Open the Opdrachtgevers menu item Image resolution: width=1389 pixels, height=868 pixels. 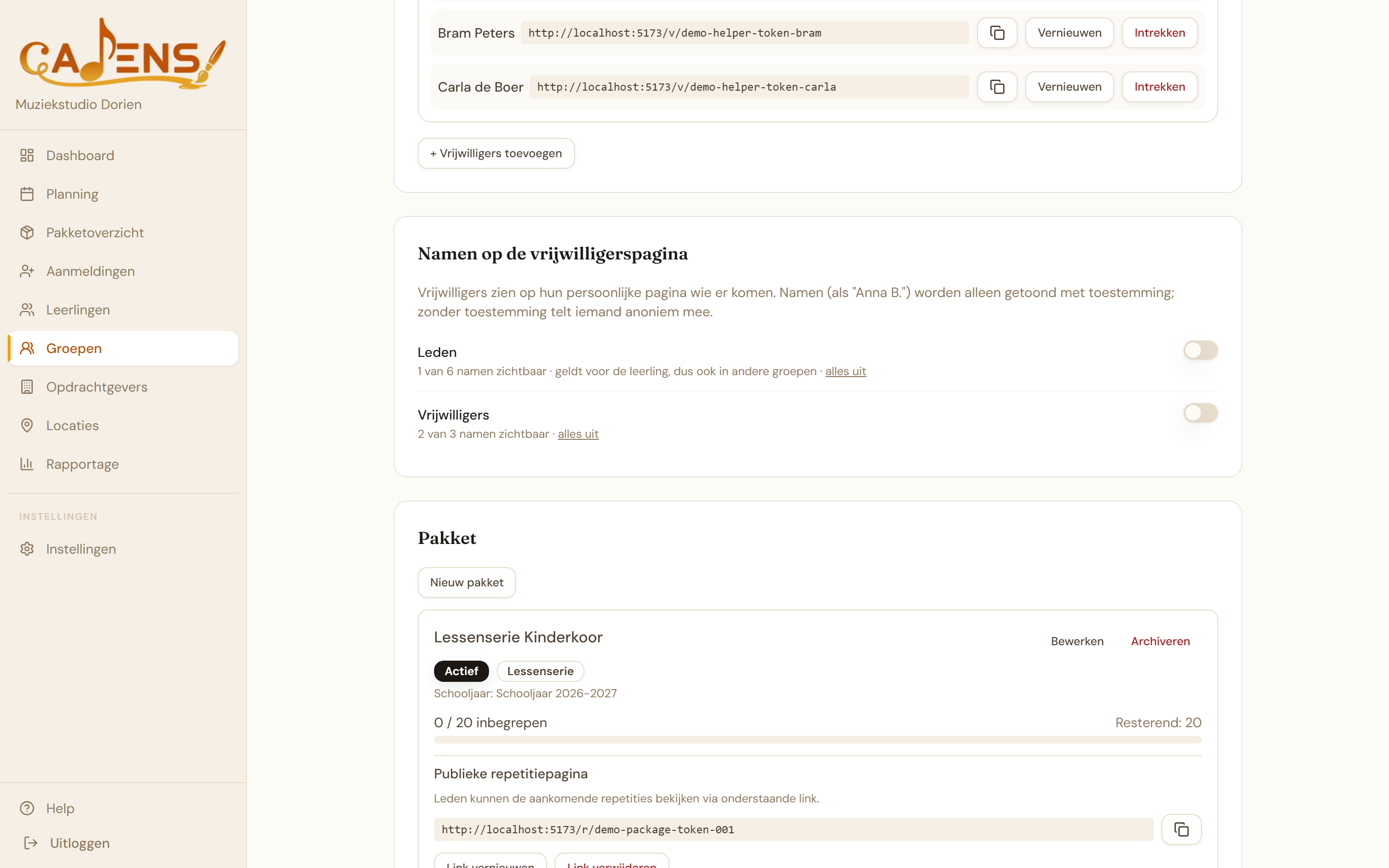(123, 387)
